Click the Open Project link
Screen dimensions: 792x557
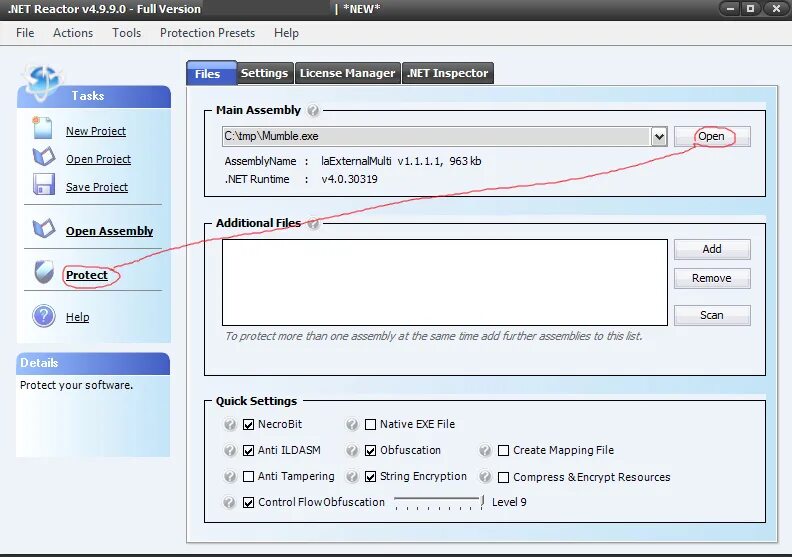tap(98, 159)
